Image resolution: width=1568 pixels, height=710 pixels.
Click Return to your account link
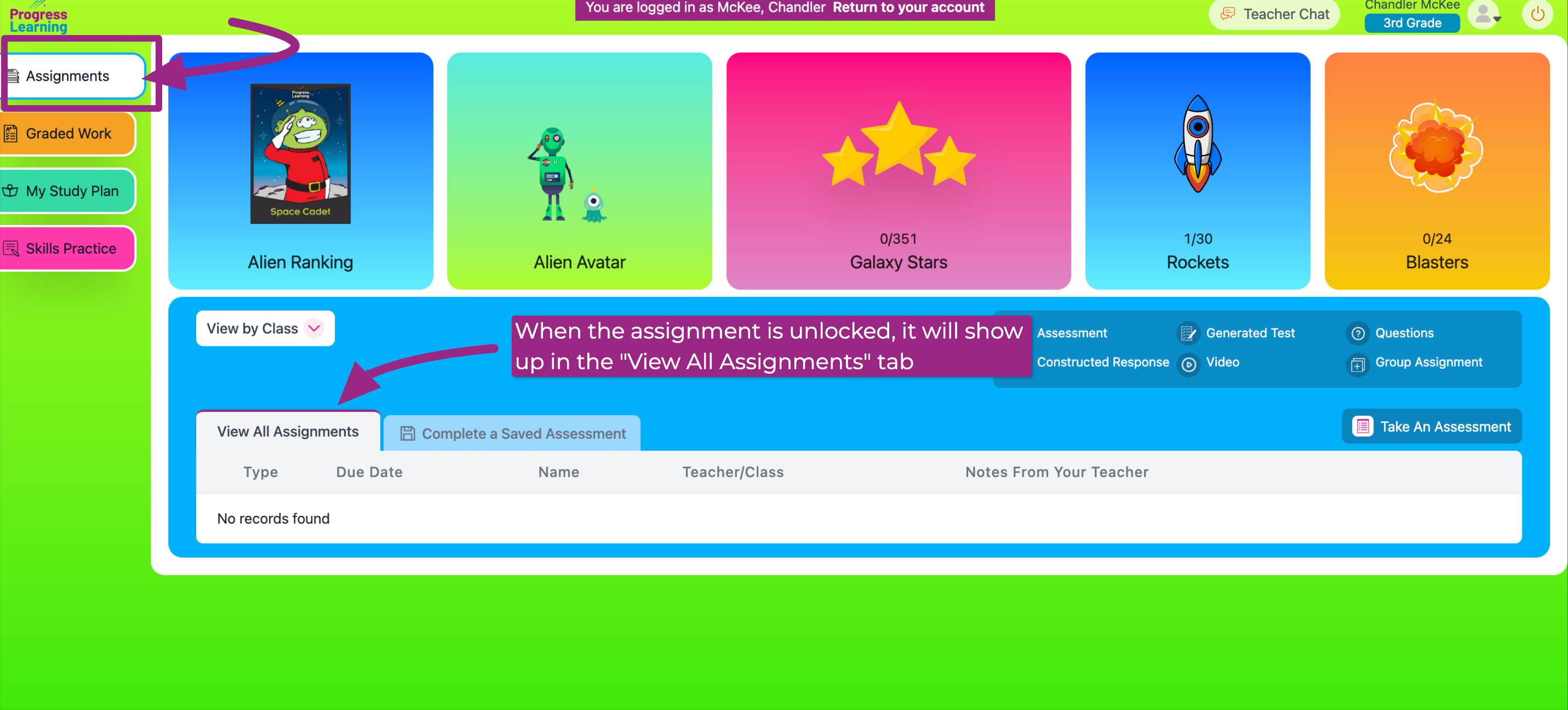tap(907, 8)
